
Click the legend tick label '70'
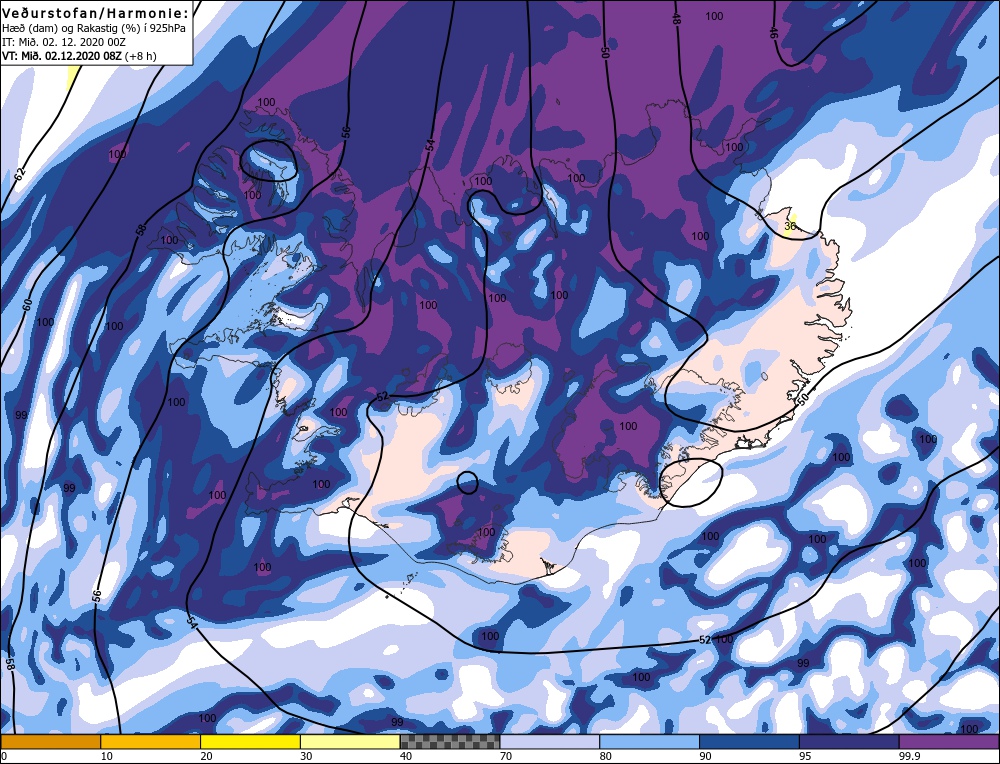pos(506,756)
